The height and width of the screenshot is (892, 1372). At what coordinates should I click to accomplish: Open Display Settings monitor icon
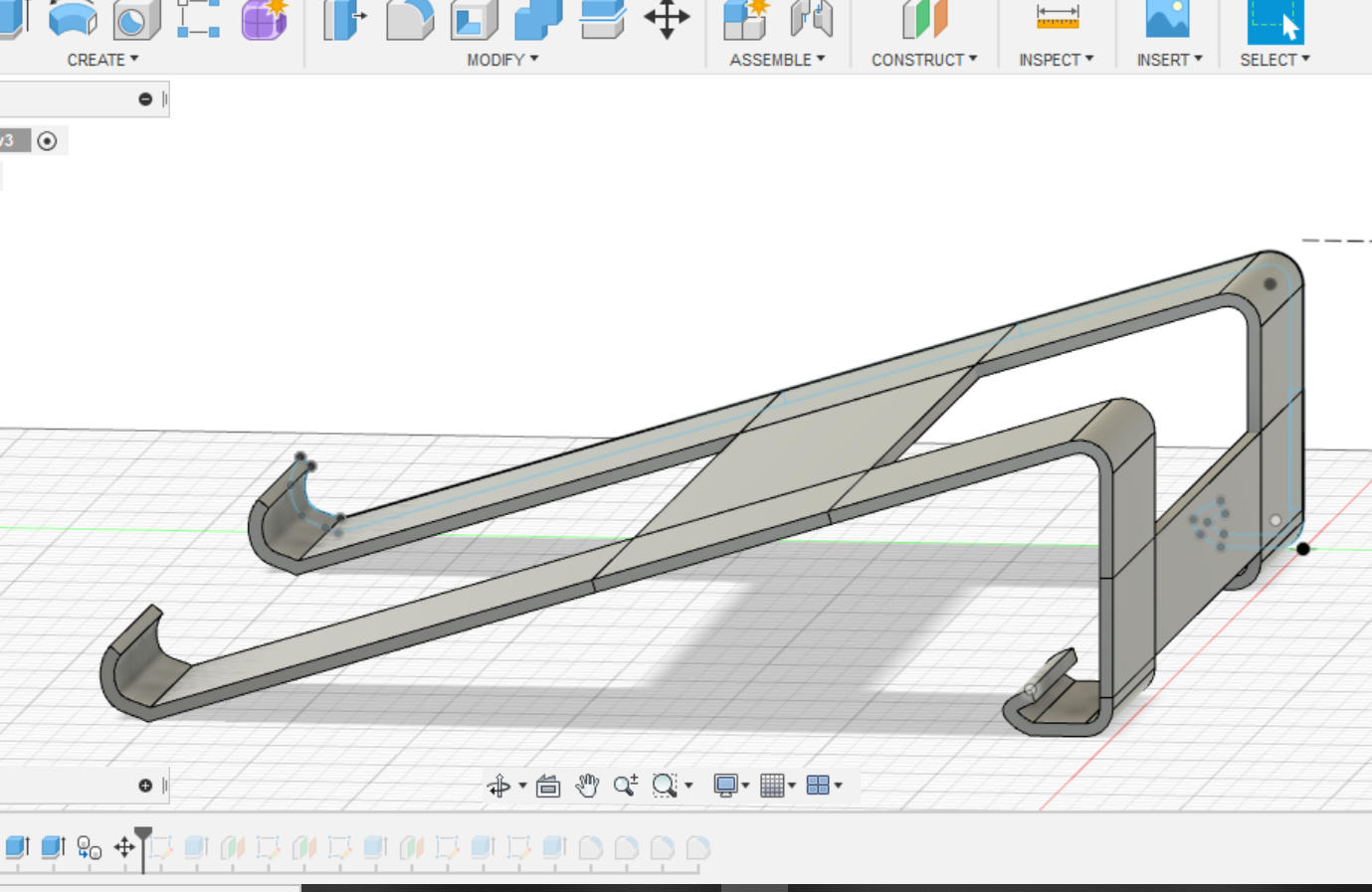coord(726,786)
